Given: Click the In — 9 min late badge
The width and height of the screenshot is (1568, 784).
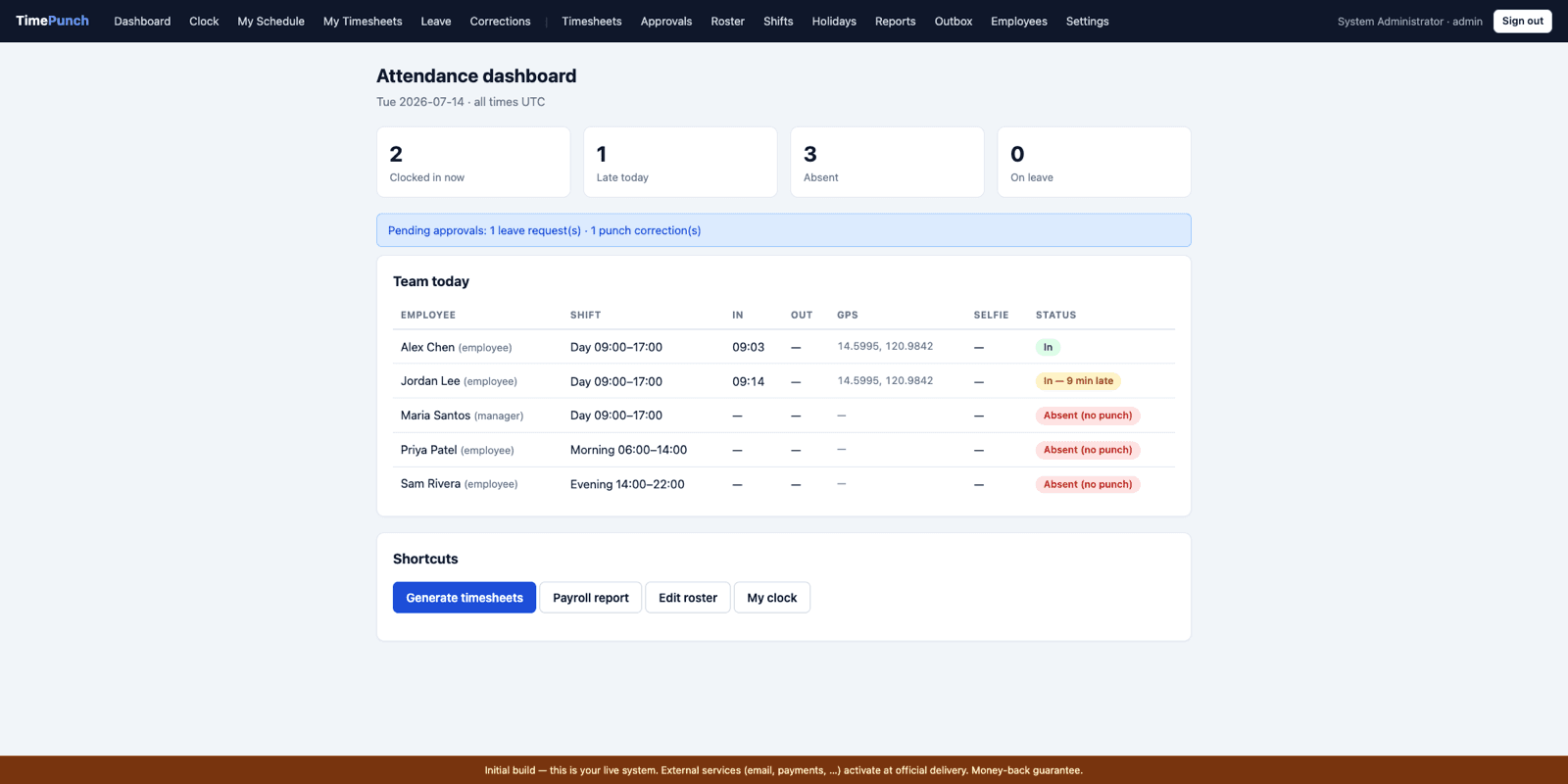Looking at the screenshot, I should click(x=1078, y=381).
